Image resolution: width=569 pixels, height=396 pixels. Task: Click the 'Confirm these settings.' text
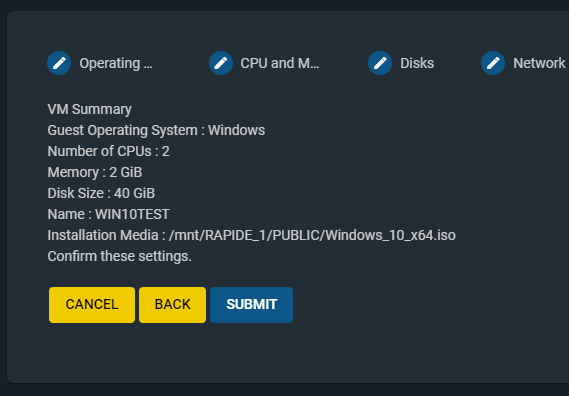pyautogui.click(x=119, y=256)
